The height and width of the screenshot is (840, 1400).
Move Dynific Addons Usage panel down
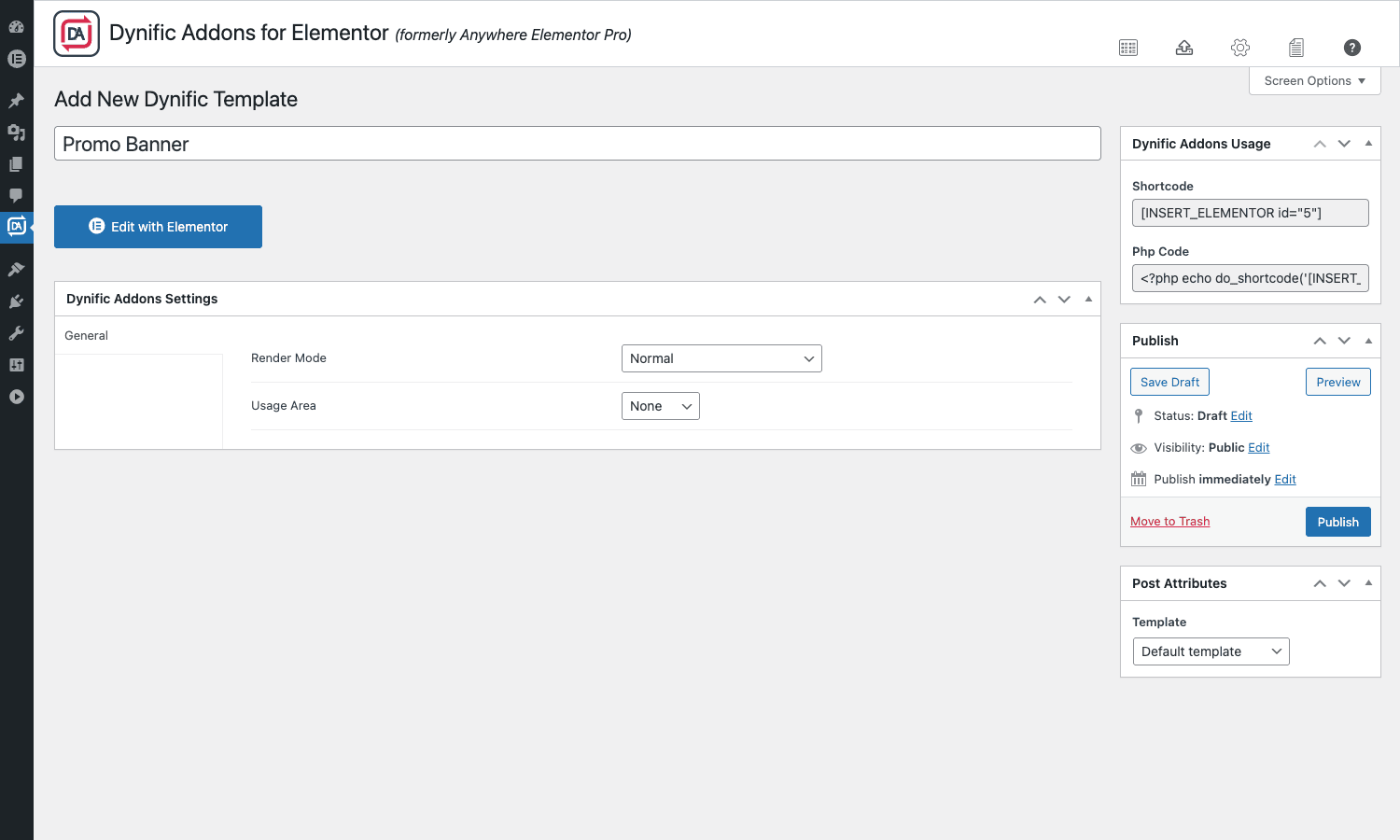pyautogui.click(x=1344, y=144)
